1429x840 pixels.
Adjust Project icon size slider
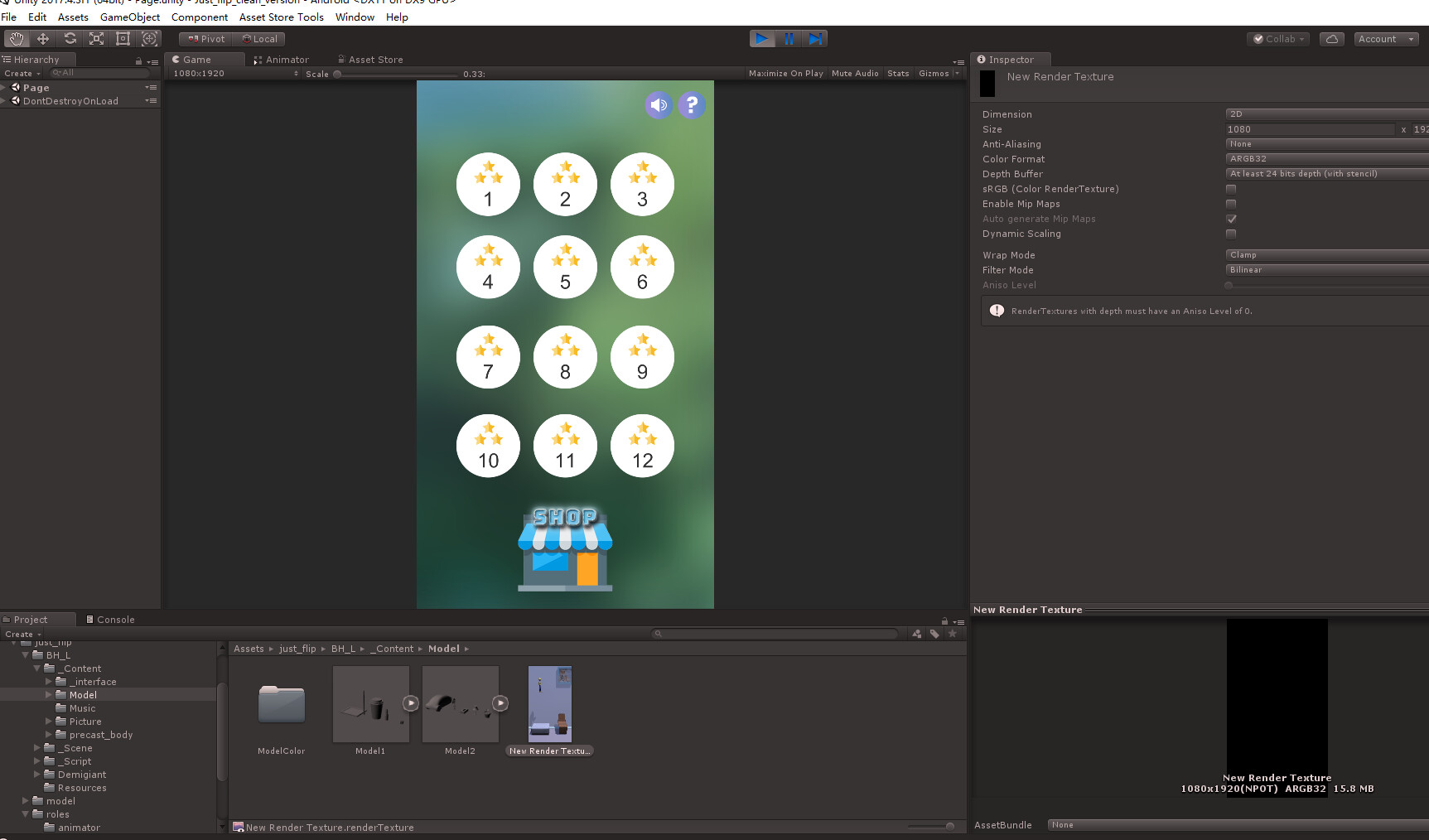(x=931, y=826)
